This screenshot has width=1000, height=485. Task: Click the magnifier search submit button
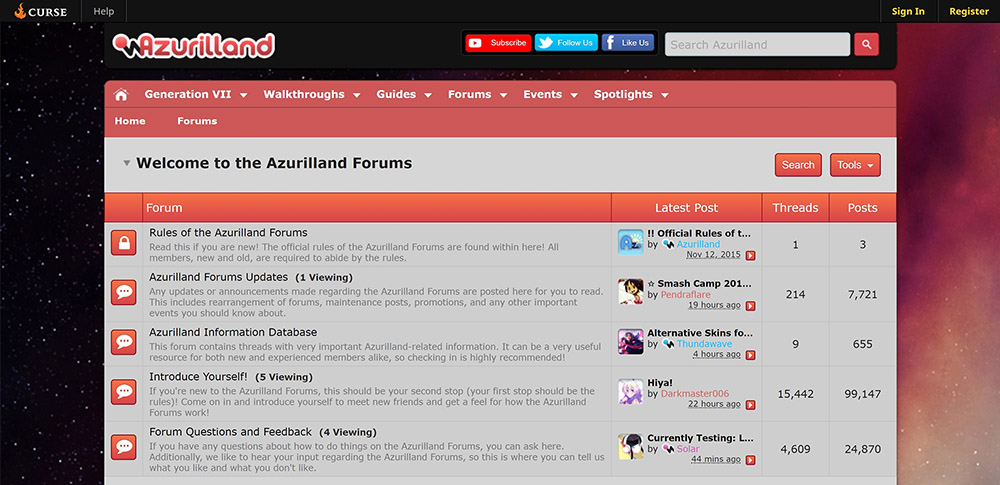[x=867, y=44]
